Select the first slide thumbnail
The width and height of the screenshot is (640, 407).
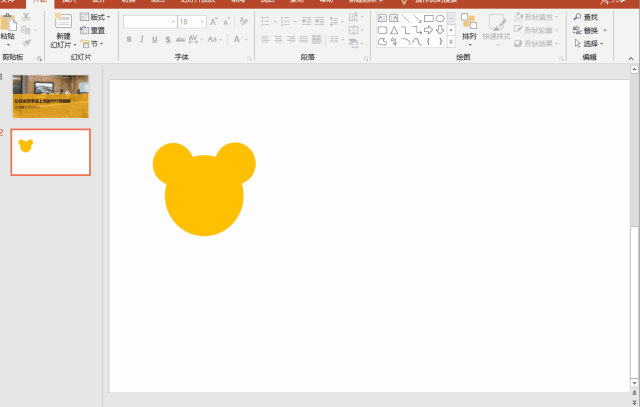(51, 96)
